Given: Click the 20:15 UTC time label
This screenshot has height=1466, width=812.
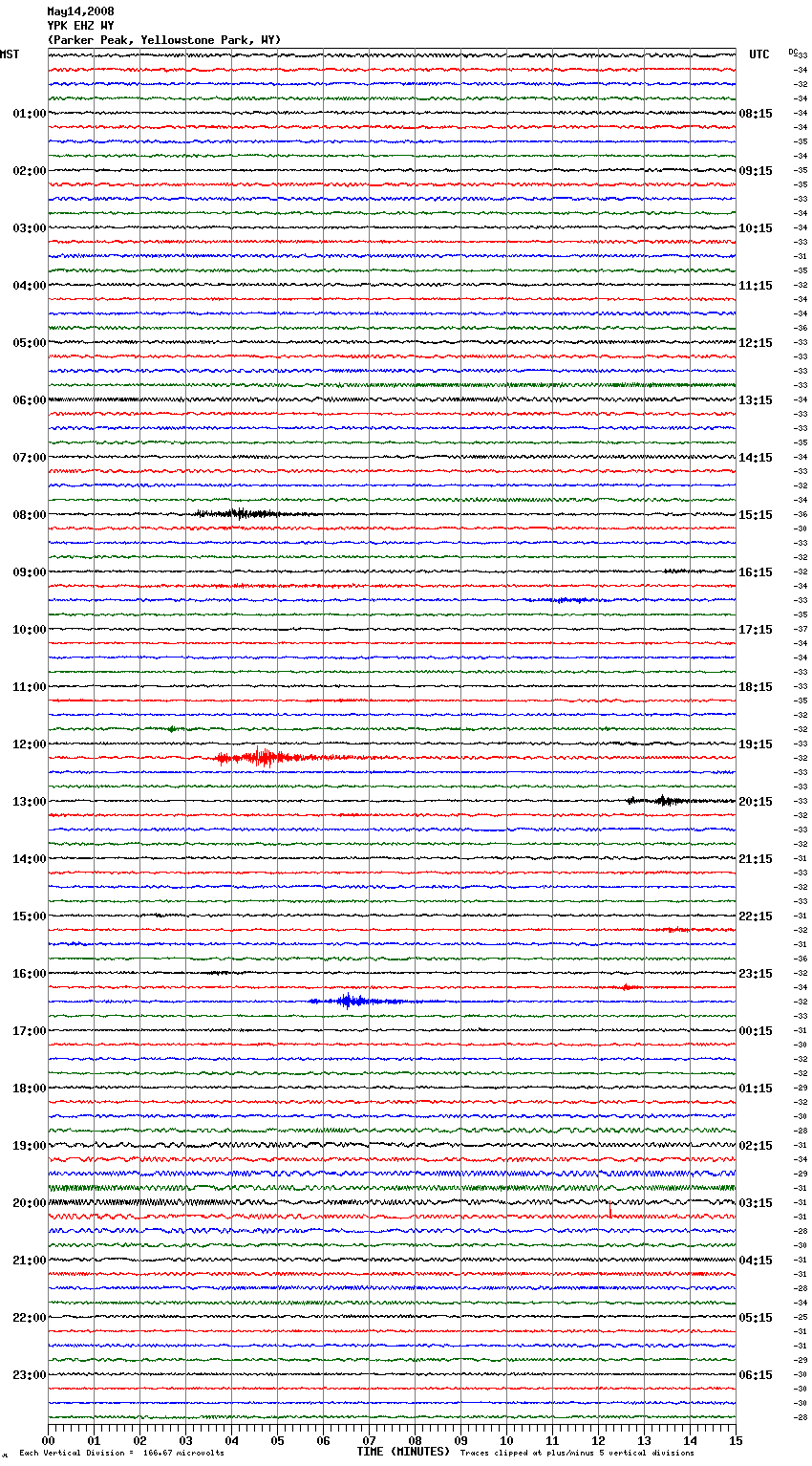Looking at the screenshot, I should (x=756, y=802).
